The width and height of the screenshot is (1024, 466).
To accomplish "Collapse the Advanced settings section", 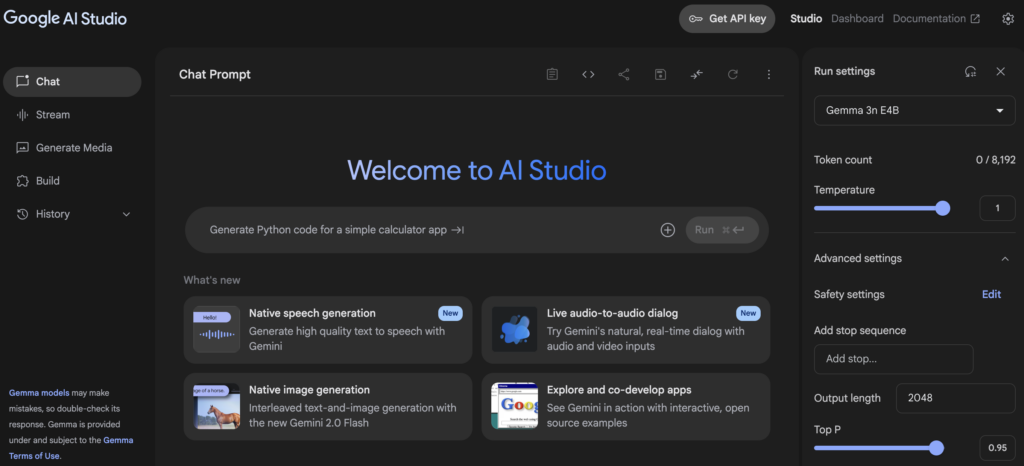I will [1005, 258].
